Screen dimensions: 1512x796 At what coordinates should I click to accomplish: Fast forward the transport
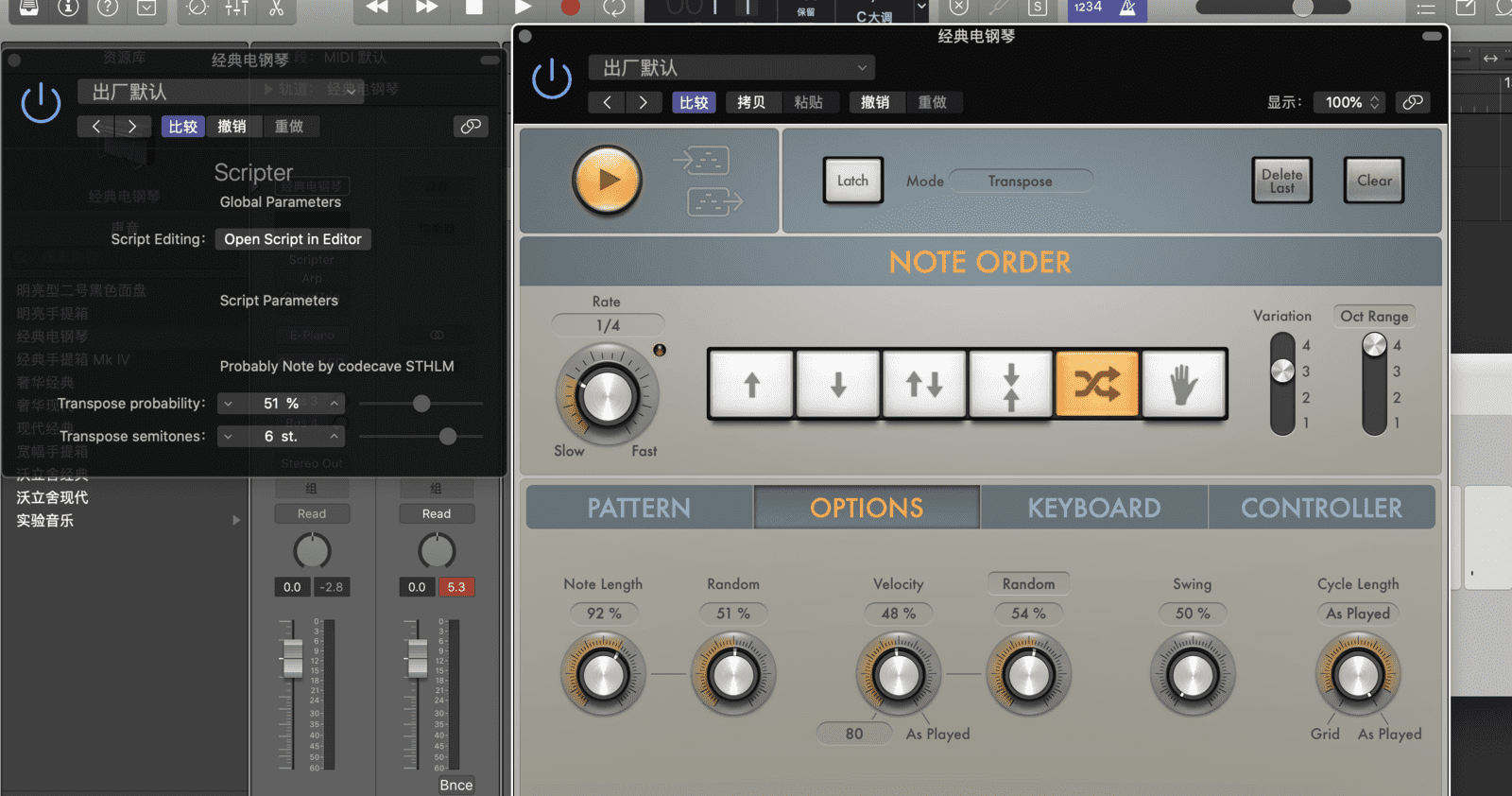tap(426, 8)
